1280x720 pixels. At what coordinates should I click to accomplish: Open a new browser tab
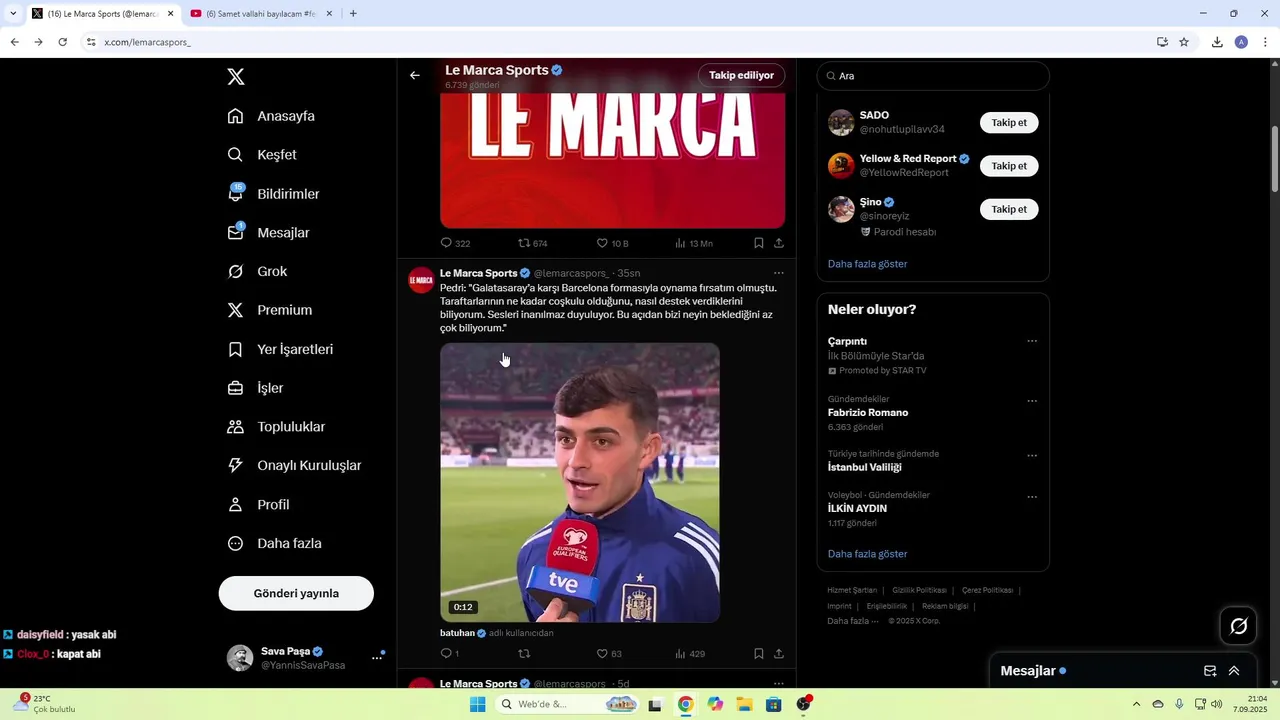(x=353, y=14)
